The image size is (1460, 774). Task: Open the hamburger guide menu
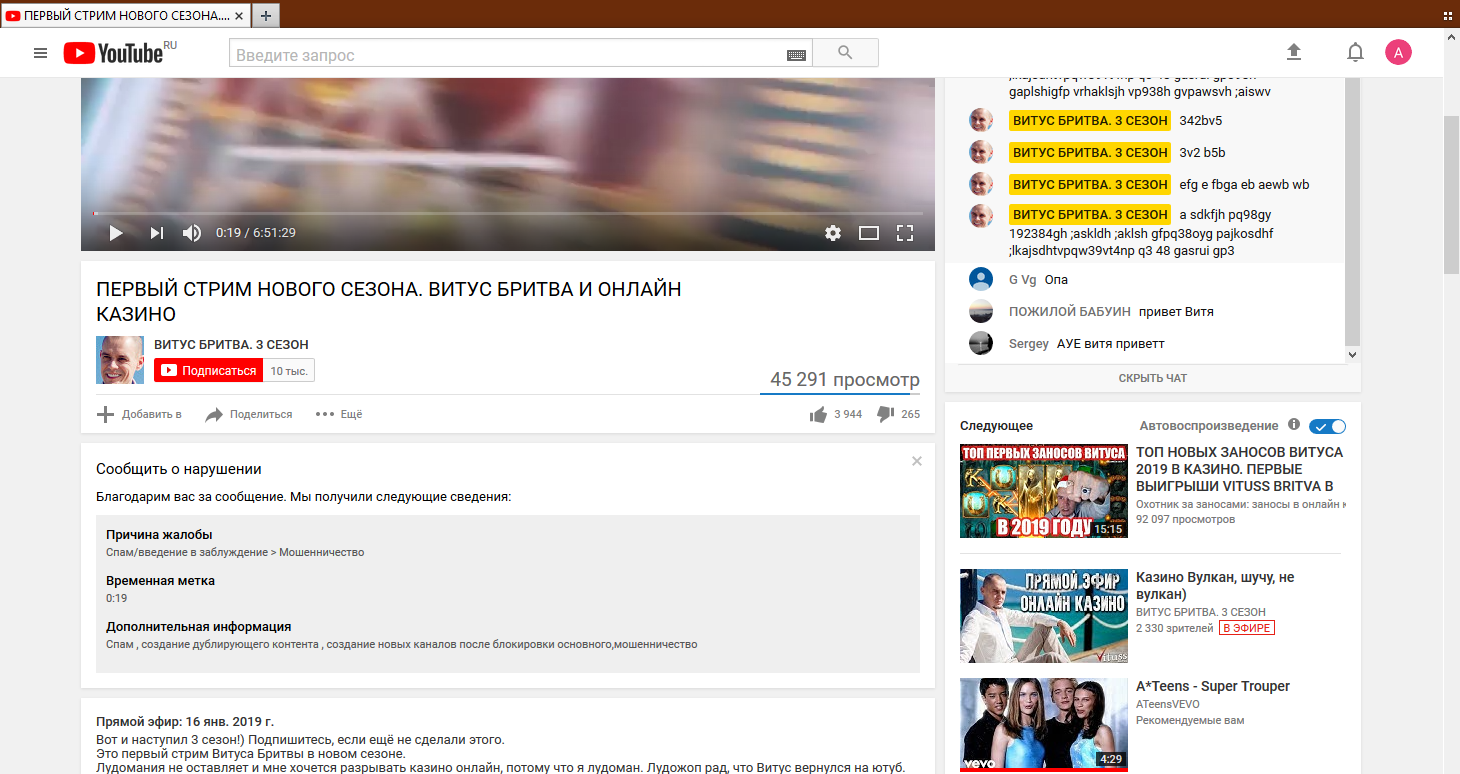click(x=40, y=53)
